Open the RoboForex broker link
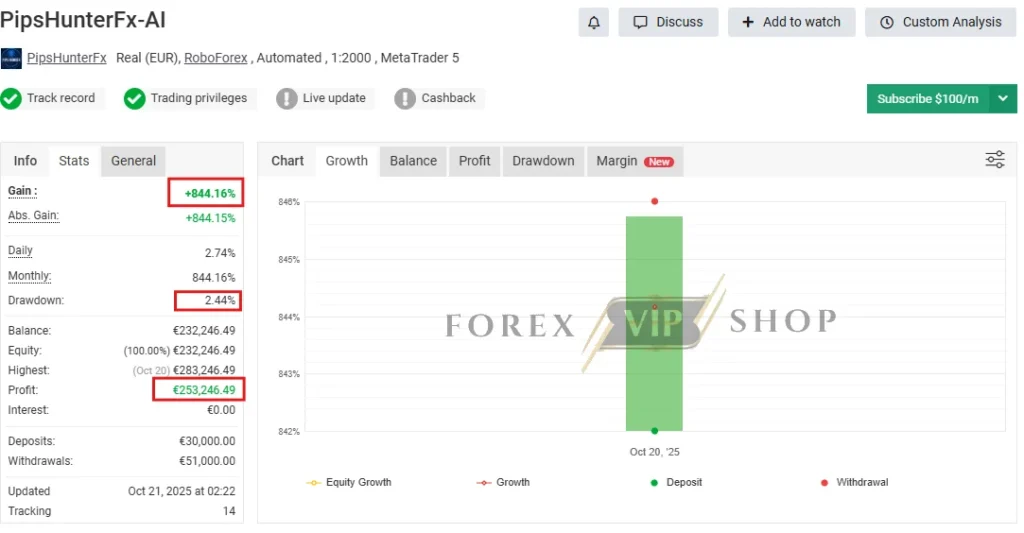This screenshot has width=1024, height=533. [216, 58]
